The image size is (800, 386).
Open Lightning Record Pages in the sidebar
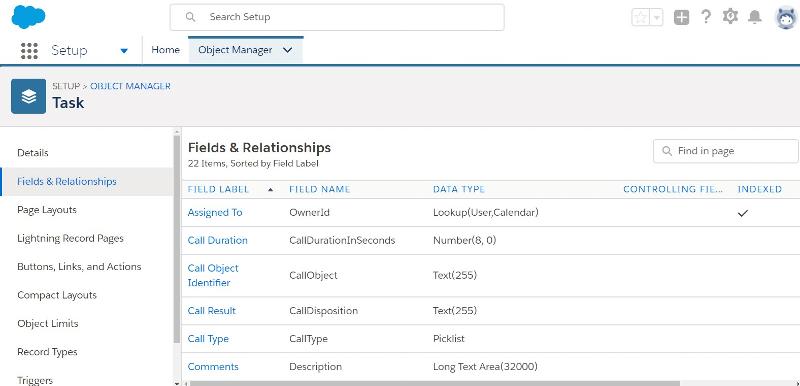pos(70,239)
